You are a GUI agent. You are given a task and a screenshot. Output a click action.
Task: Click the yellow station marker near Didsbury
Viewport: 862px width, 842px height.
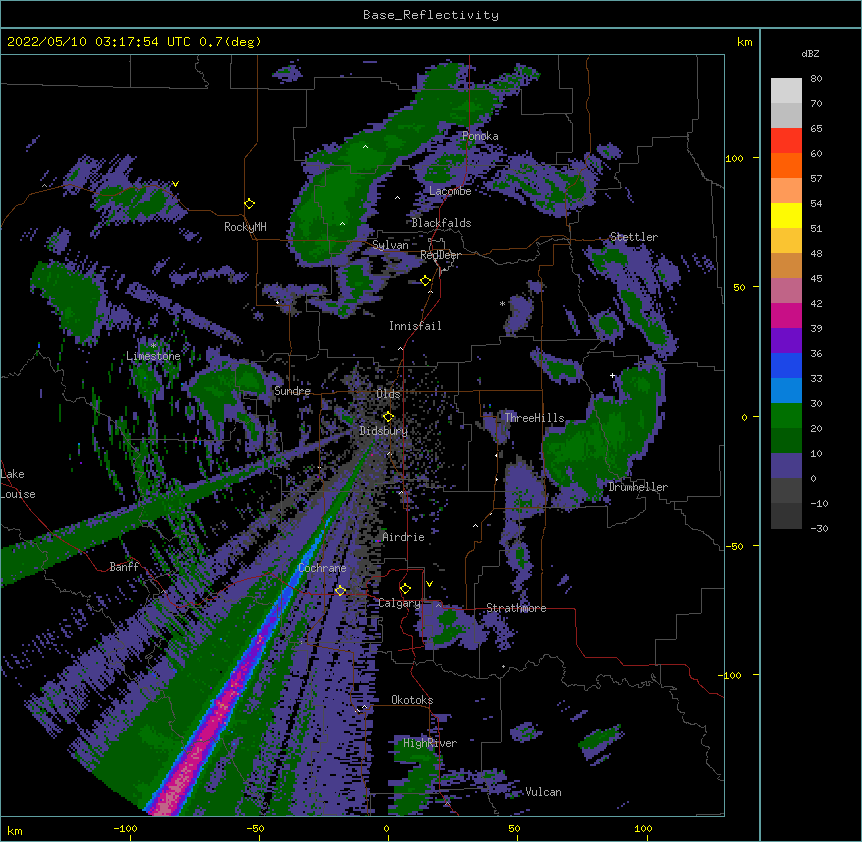point(388,416)
